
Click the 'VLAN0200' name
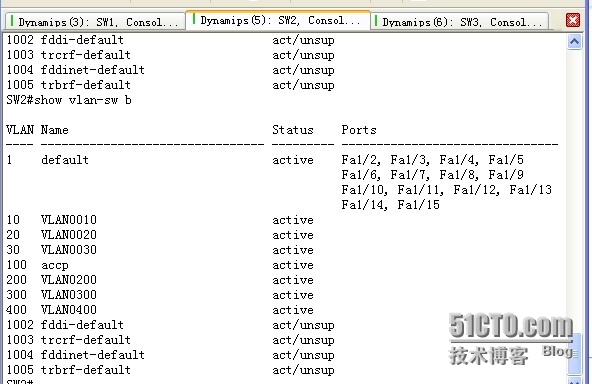pos(69,280)
